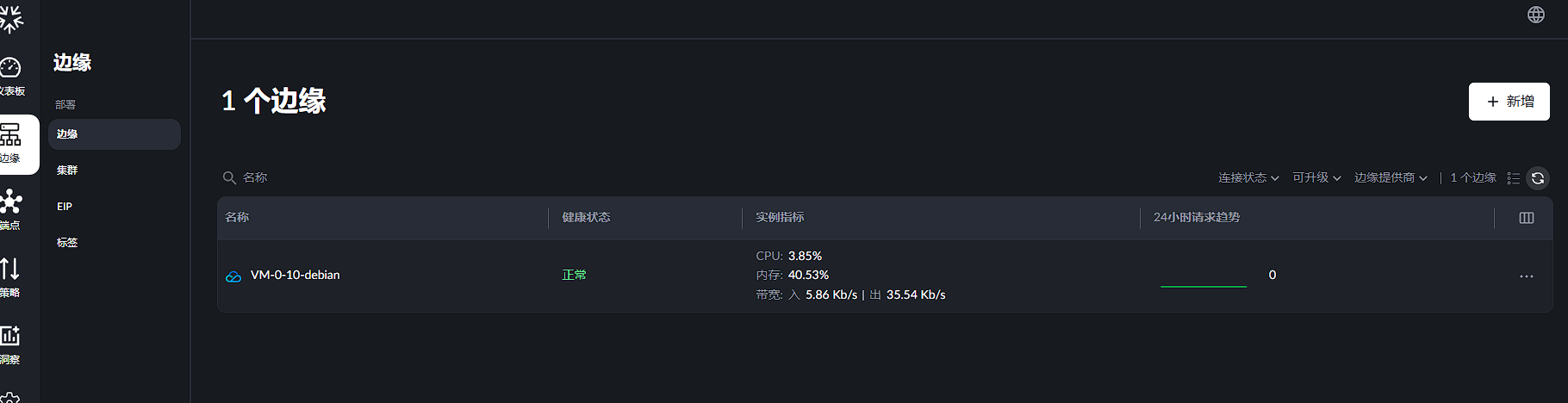Expand the 连接状态 filter dropdown
The image size is (1568, 403).
(1248, 177)
